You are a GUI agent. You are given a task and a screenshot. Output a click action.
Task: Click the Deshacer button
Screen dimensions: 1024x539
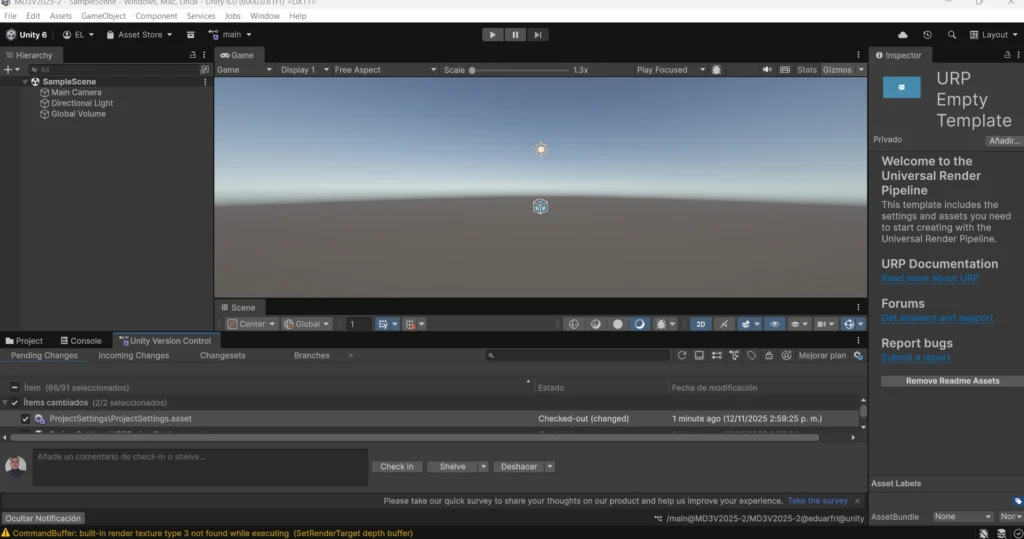coord(519,466)
